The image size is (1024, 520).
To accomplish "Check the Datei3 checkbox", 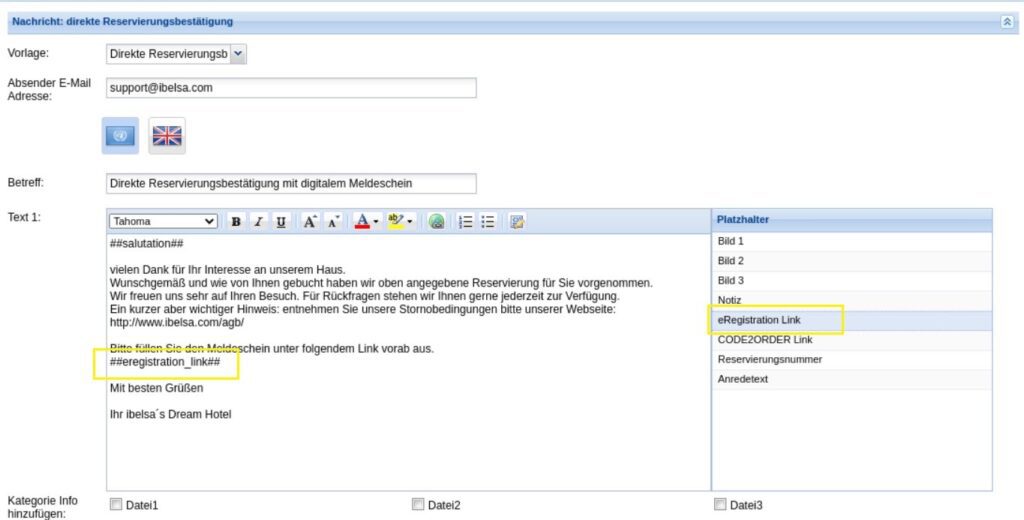I will coord(720,505).
